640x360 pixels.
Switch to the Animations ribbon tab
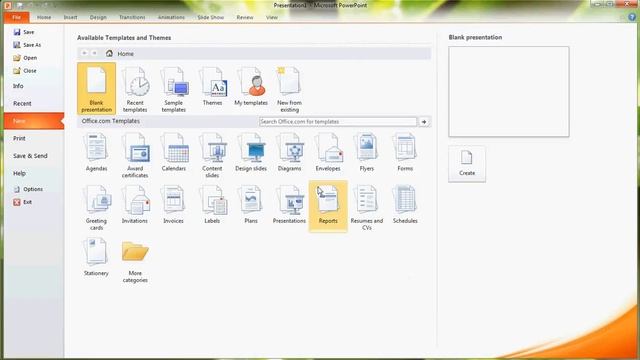(171, 17)
